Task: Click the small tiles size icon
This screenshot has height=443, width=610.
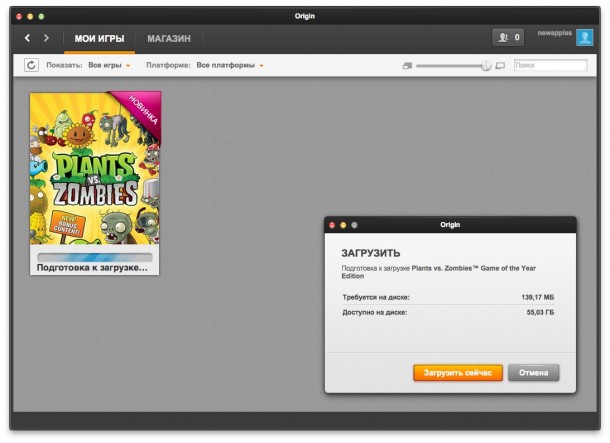Action: [x=407, y=66]
